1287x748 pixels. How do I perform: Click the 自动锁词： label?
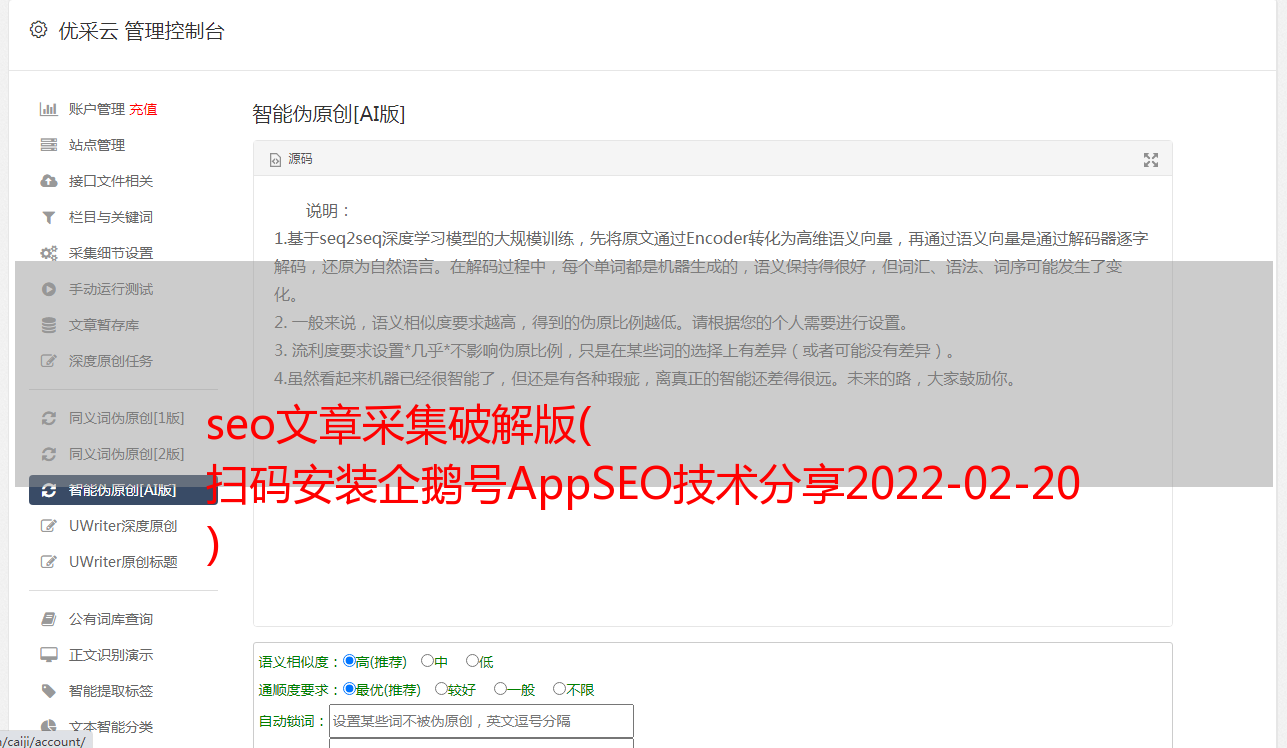292,721
